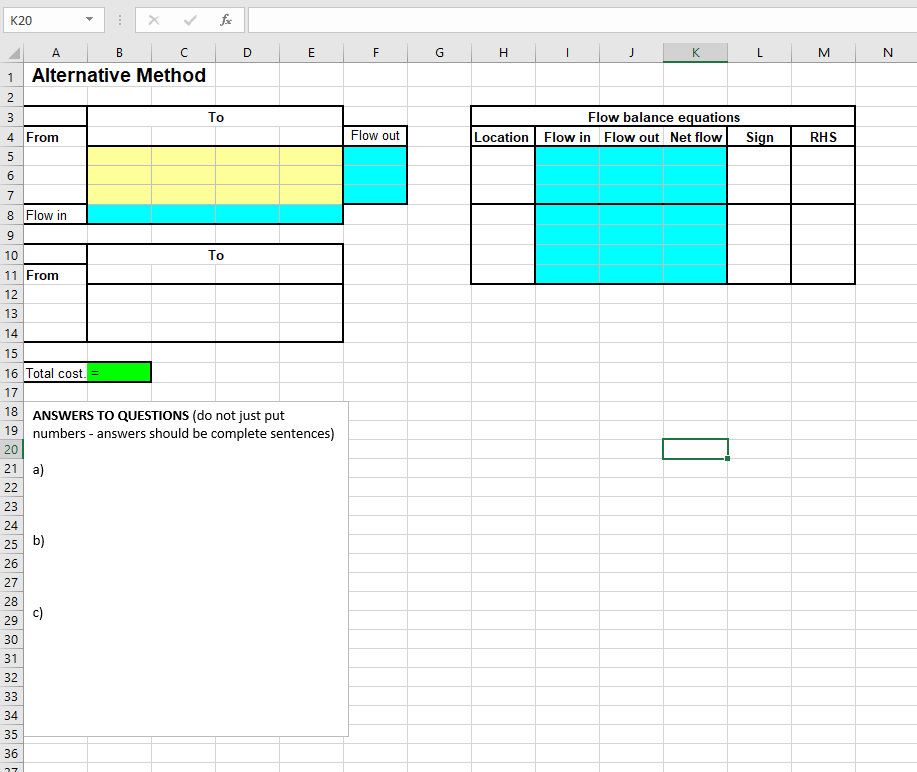Select column L header
This screenshot has width=917, height=772.
pyautogui.click(x=759, y=53)
